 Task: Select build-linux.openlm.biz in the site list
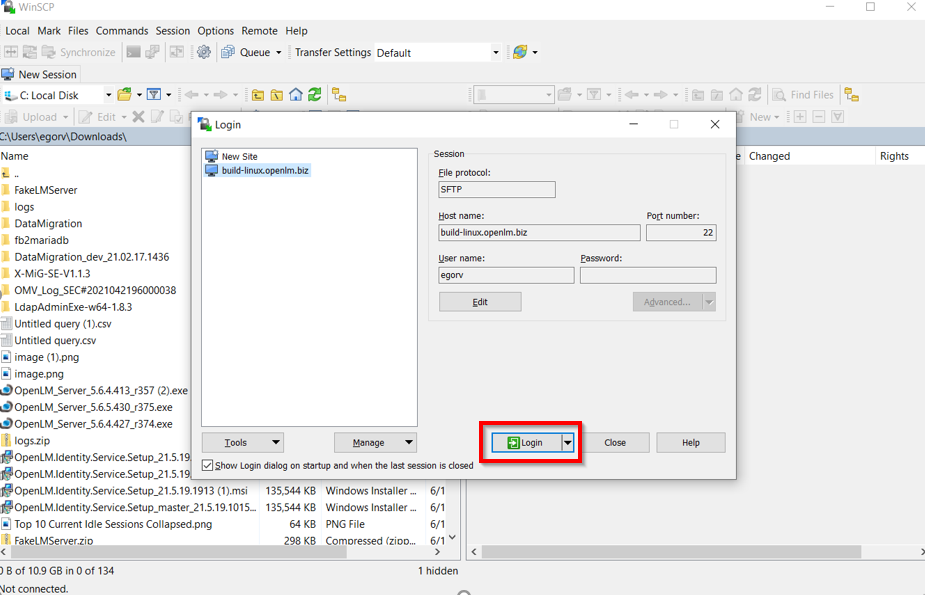[x=265, y=171]
